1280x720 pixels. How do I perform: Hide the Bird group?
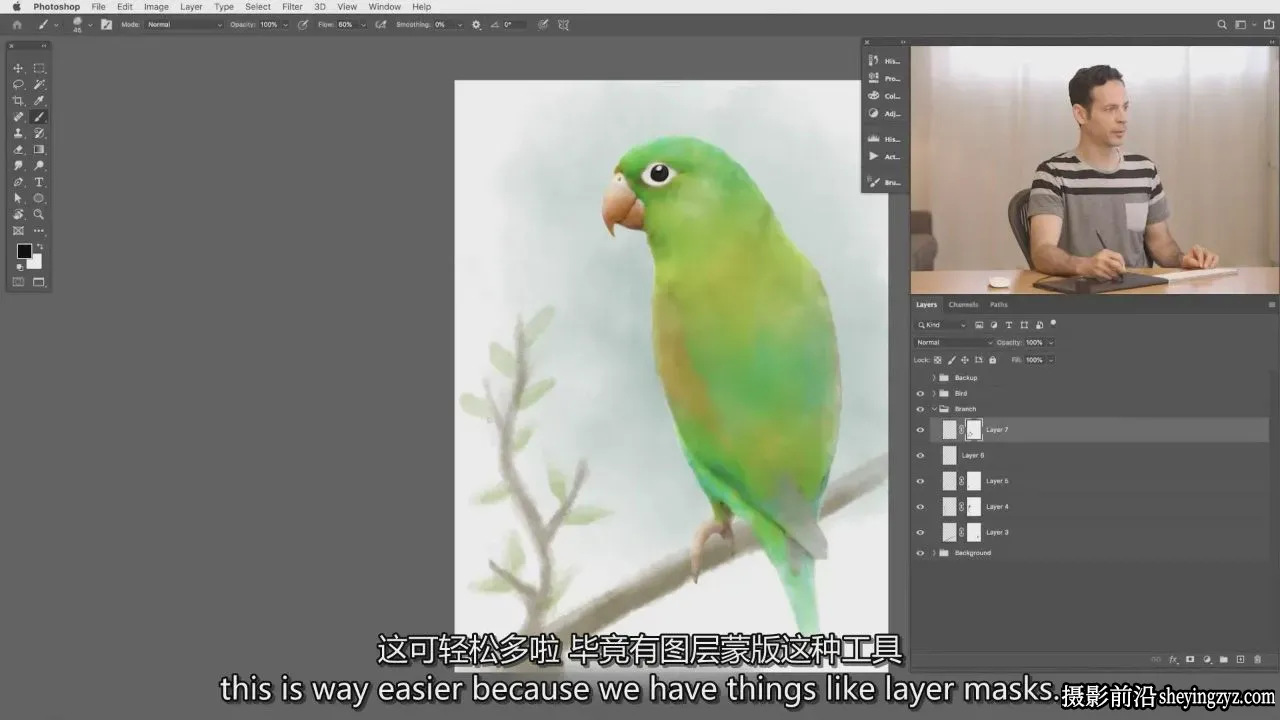point(921,393)
